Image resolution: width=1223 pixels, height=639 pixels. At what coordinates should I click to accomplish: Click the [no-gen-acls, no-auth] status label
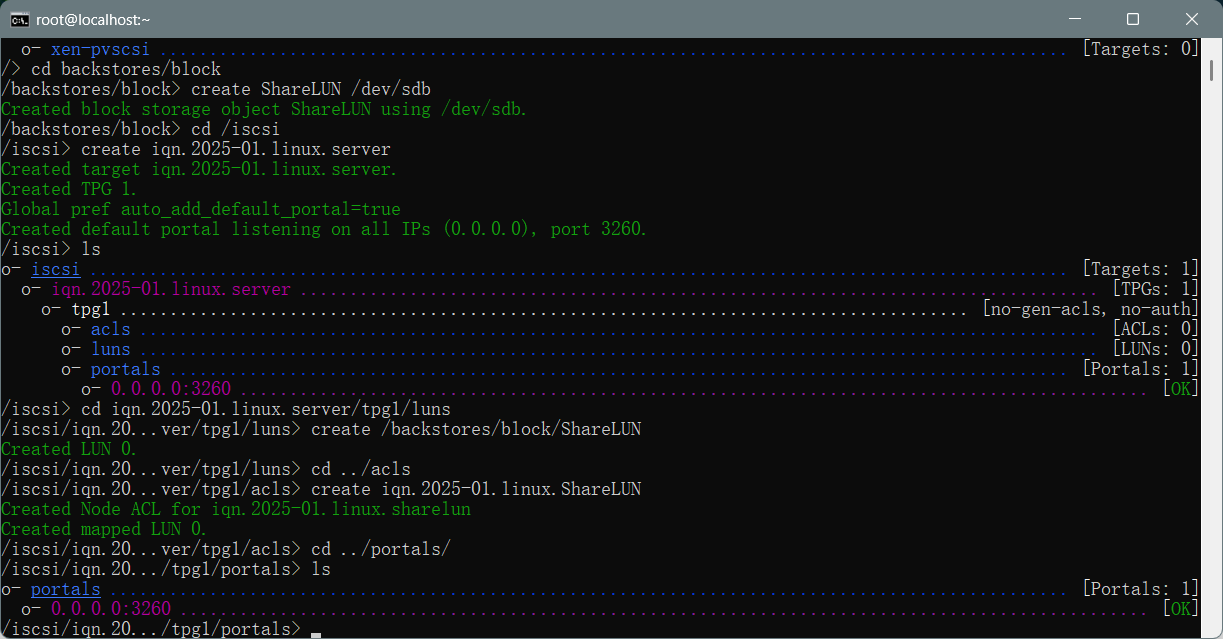tap(1090, 309)
